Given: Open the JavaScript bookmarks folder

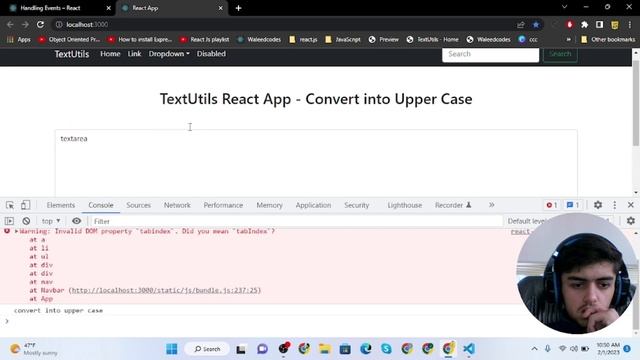Looking at the screenshot, I should pos(343,40).
